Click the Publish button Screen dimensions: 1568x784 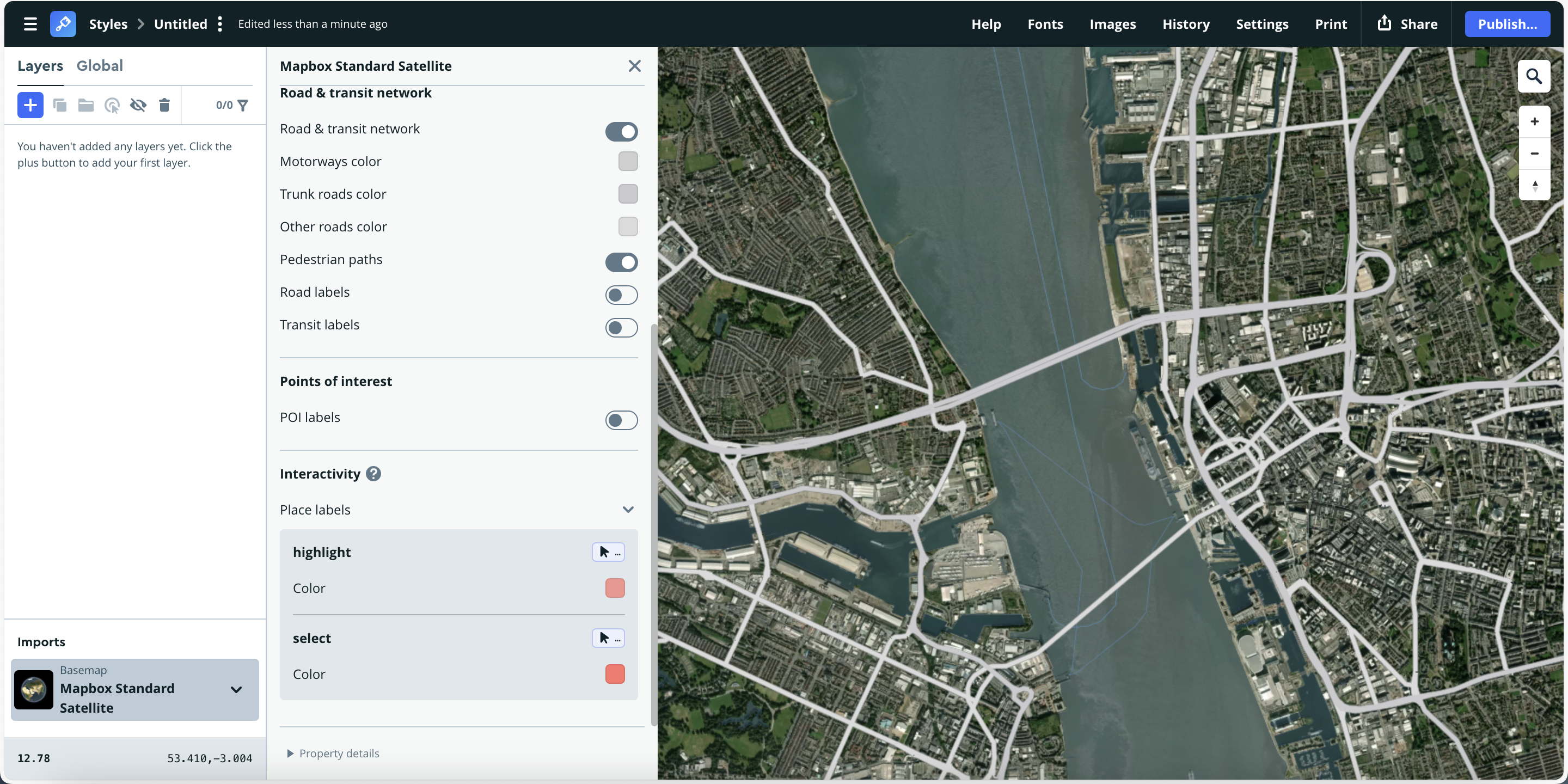coord(1508,24)
